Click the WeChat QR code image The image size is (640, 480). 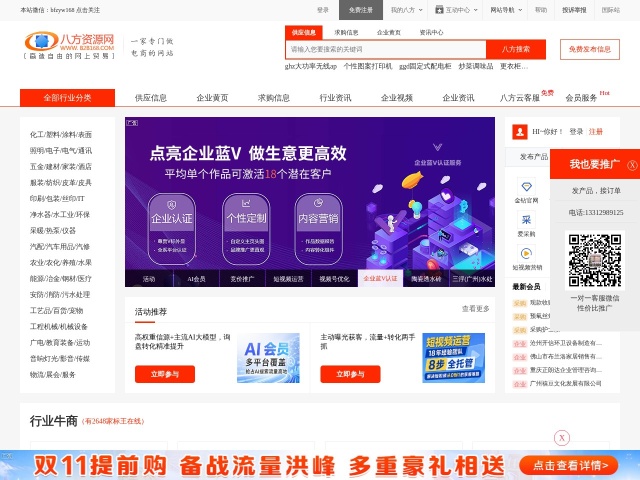tap(595, 260)
